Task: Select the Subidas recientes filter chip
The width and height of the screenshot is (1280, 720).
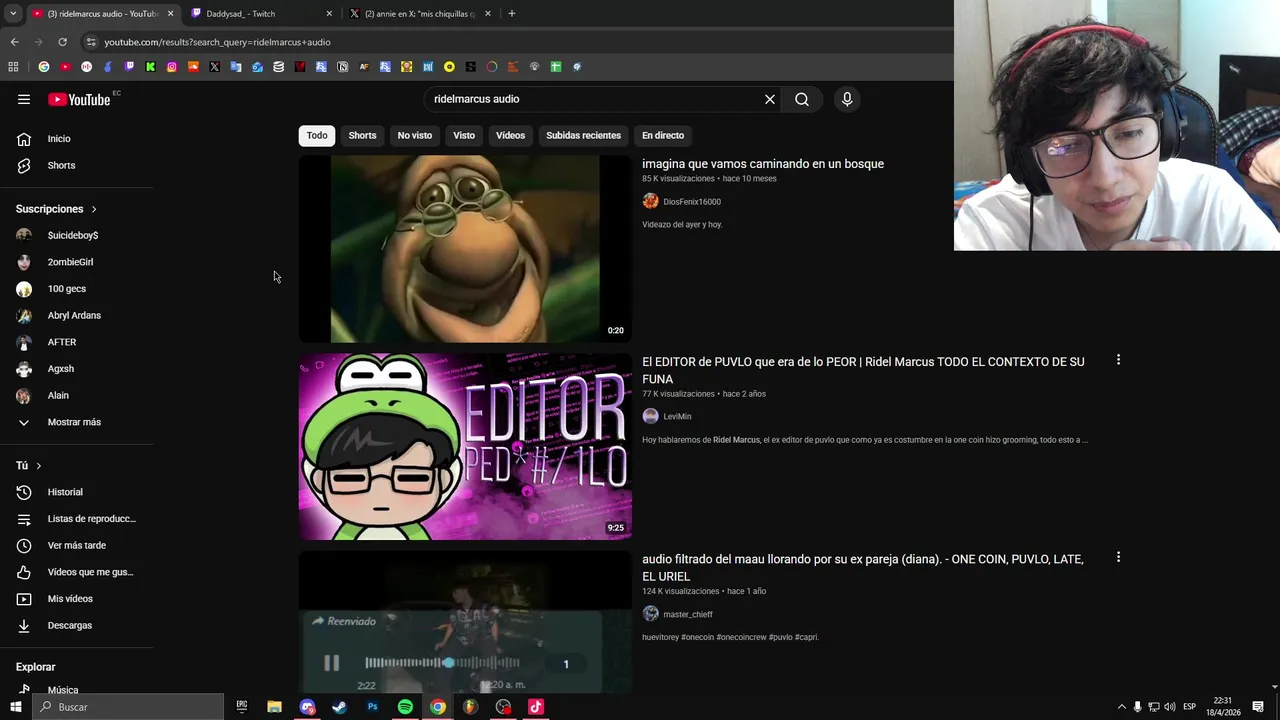Action: [x=583, y=135]
